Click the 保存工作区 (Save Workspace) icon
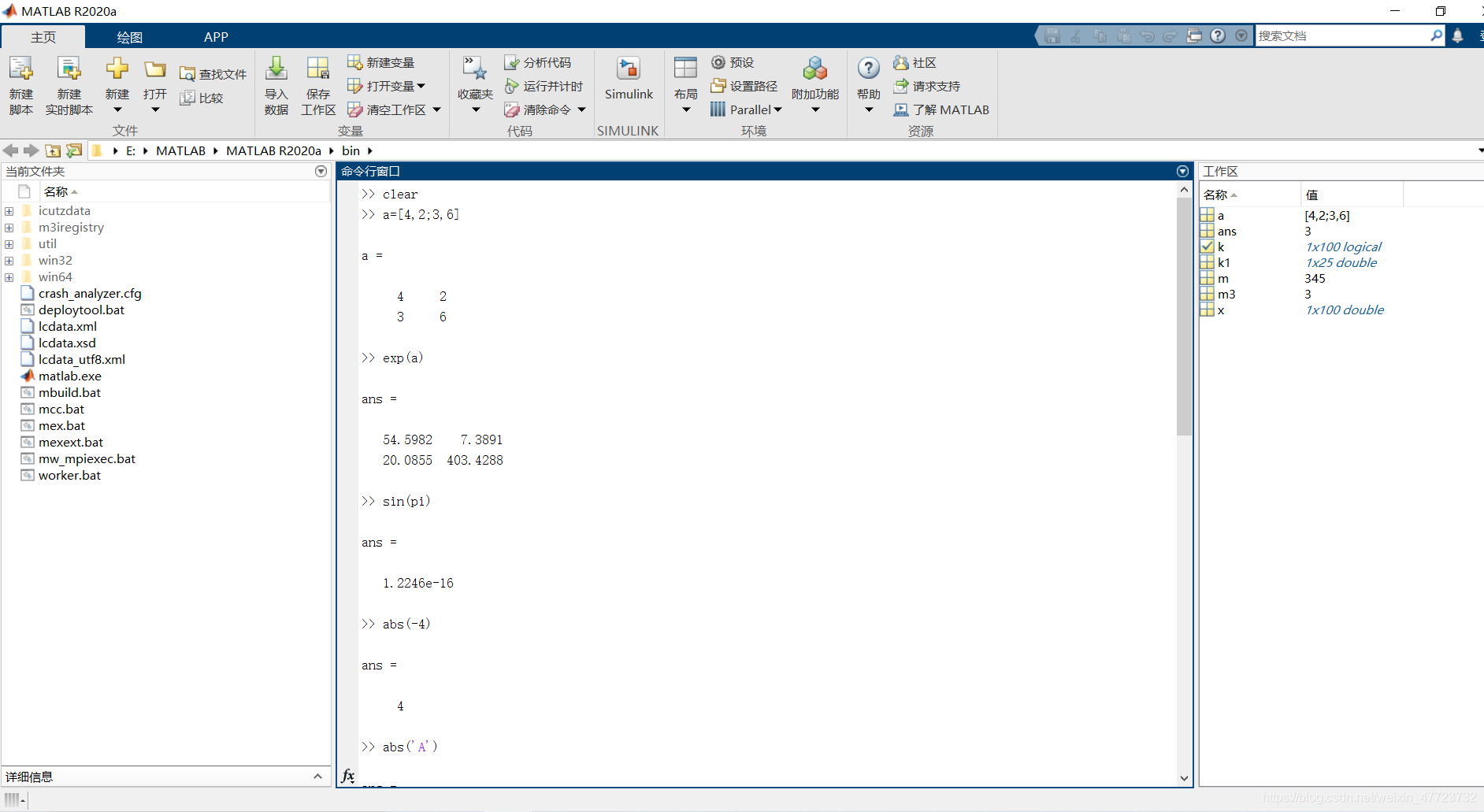 (318, 70)
